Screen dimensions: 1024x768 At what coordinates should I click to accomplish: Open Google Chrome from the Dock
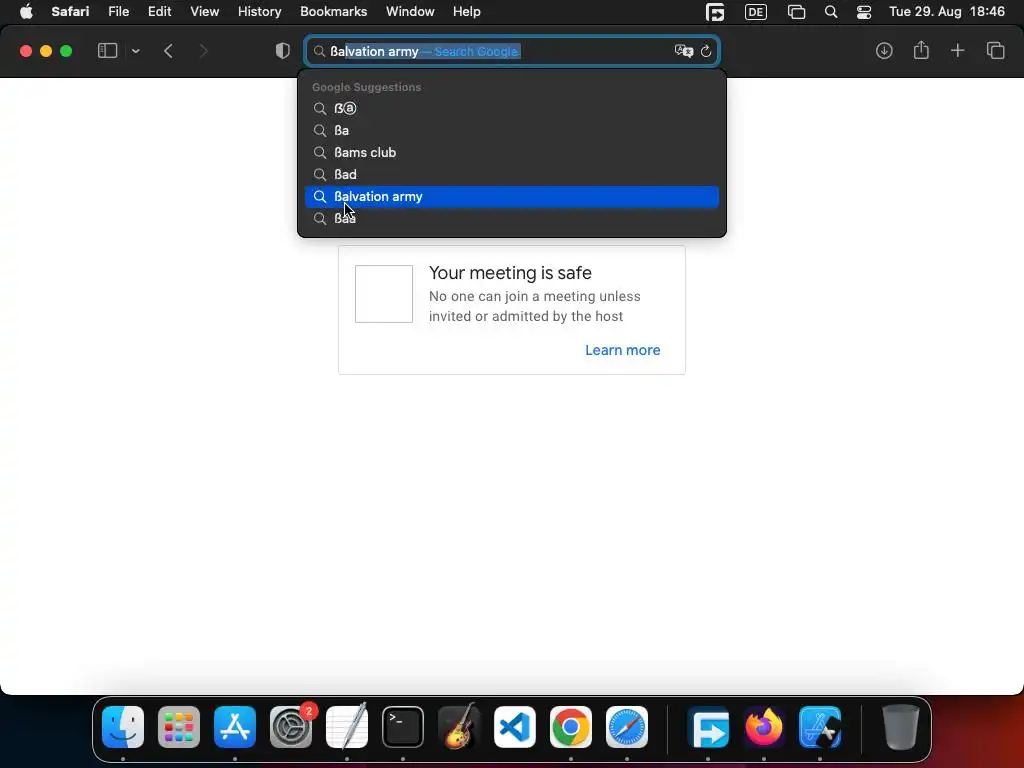point(571,727)
